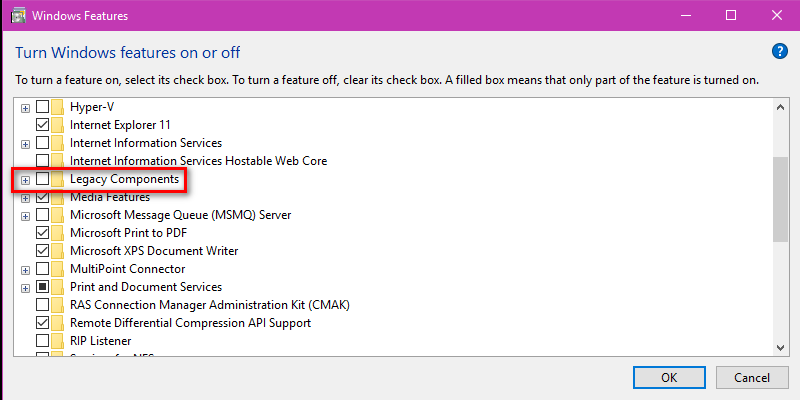Disable Microsoft XPS Document Writer checkbox
This screenshot has width=800, height=400.
coord(42,251)
